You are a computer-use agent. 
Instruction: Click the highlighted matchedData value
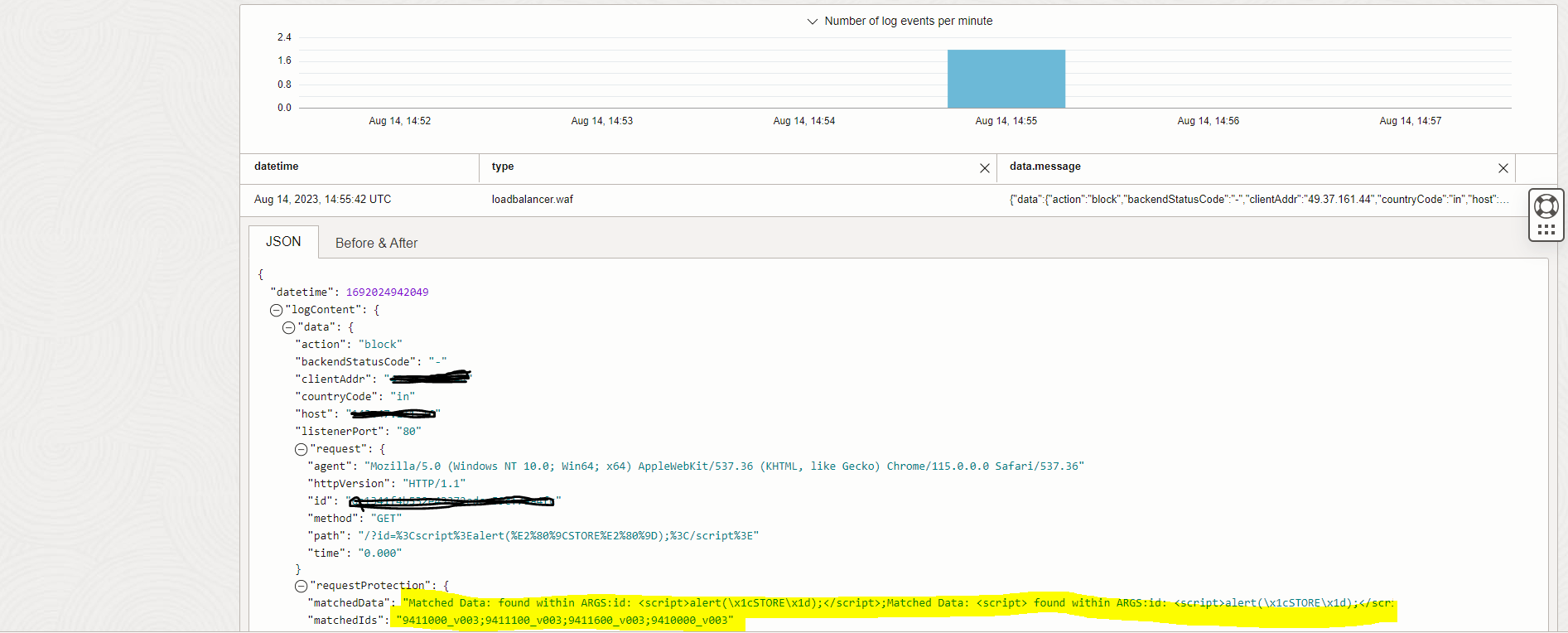(898, 603)
